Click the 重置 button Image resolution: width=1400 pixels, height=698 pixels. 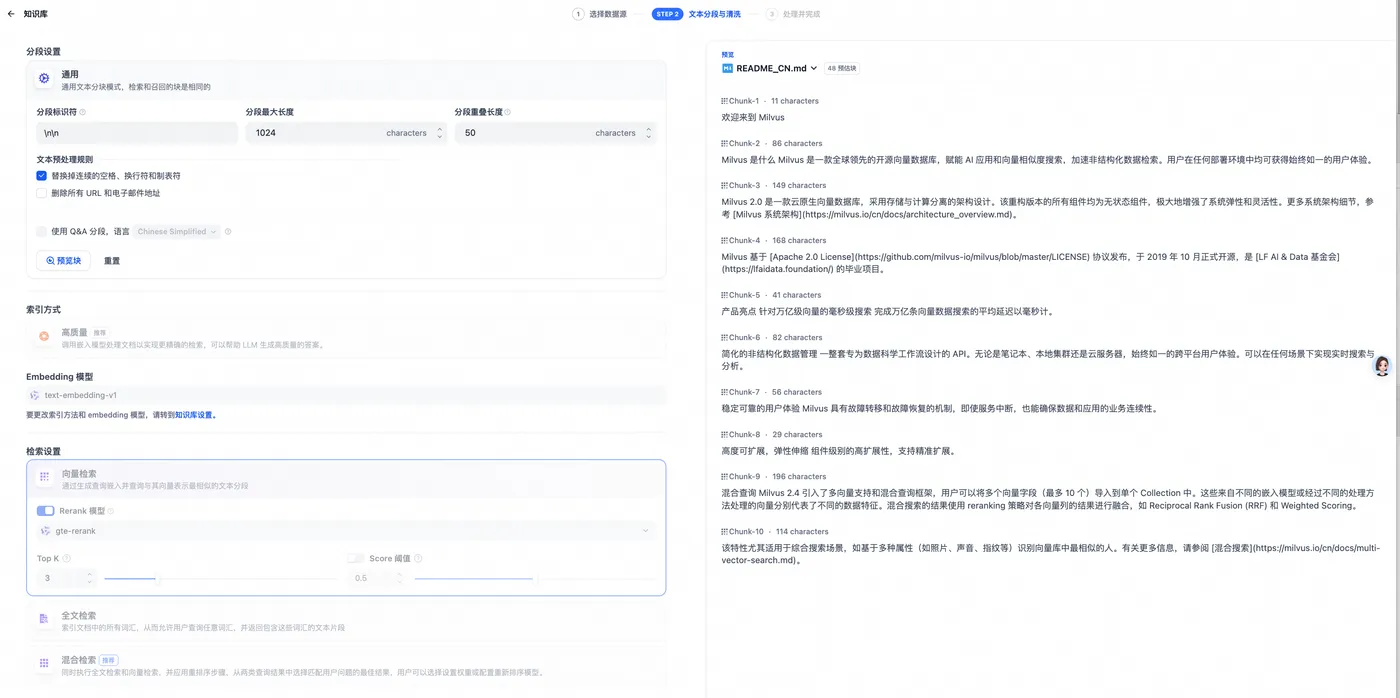pos(112,261)
